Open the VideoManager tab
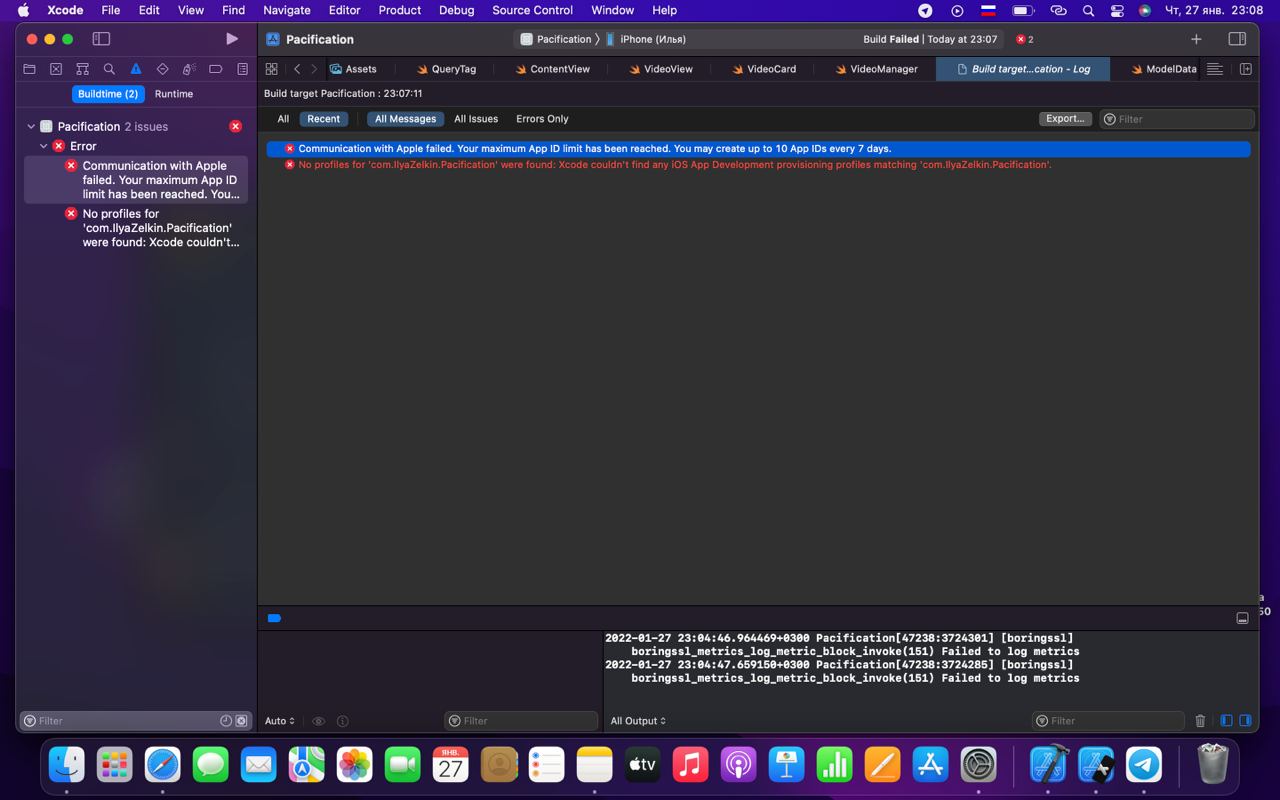 [876, 69]
